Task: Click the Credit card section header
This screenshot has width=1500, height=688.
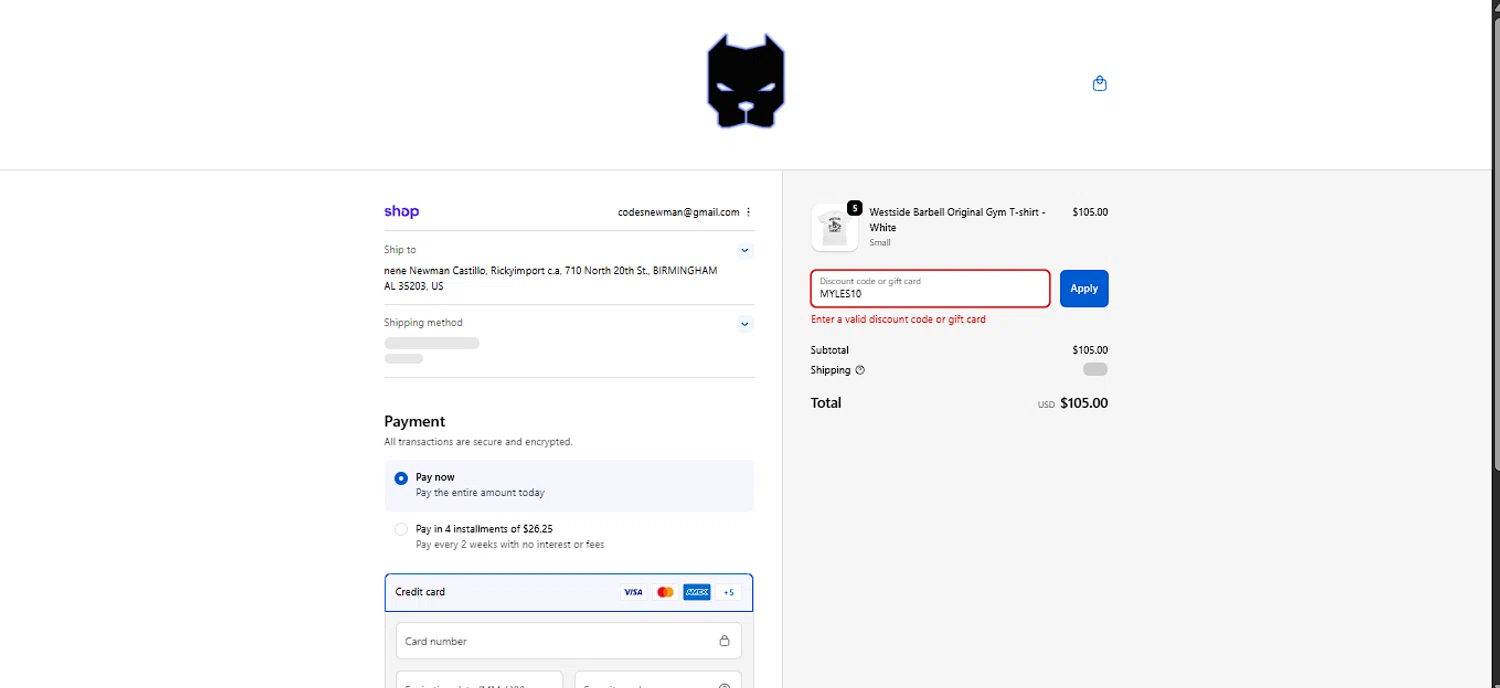Action: pyautogui.click(x=569, y=592)
